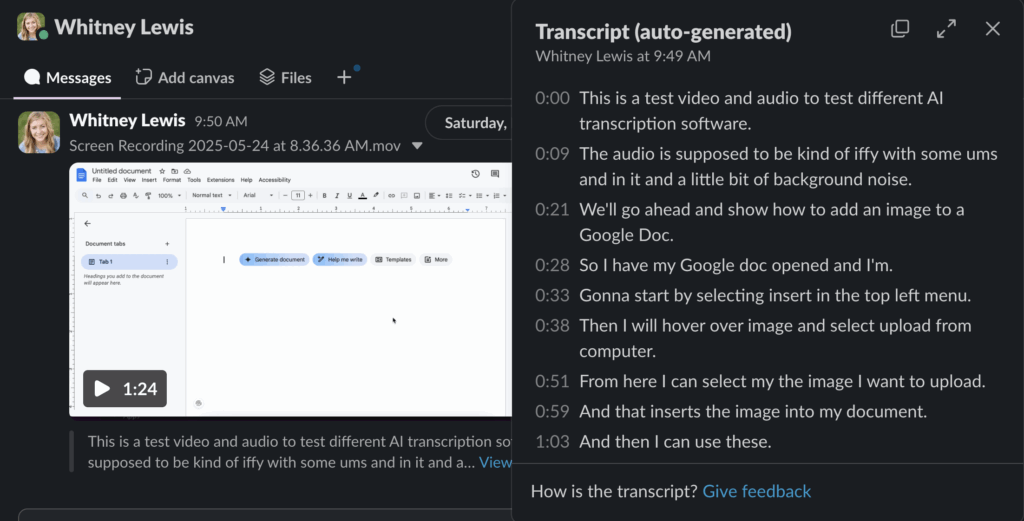Click Google Docs icon in video preview
The image size is (1024, 521).
82,174
